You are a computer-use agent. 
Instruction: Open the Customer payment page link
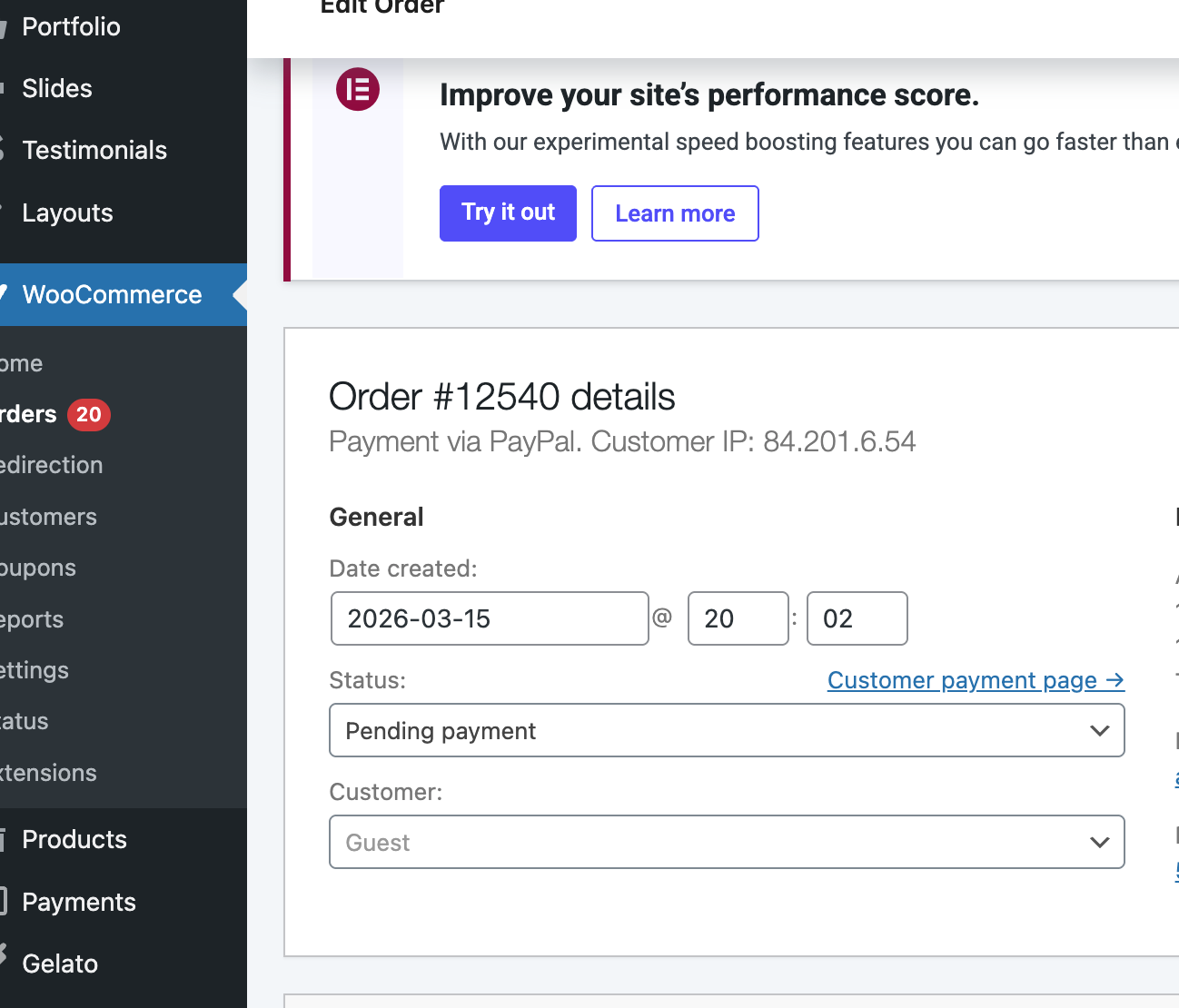(x=976, y=681)
